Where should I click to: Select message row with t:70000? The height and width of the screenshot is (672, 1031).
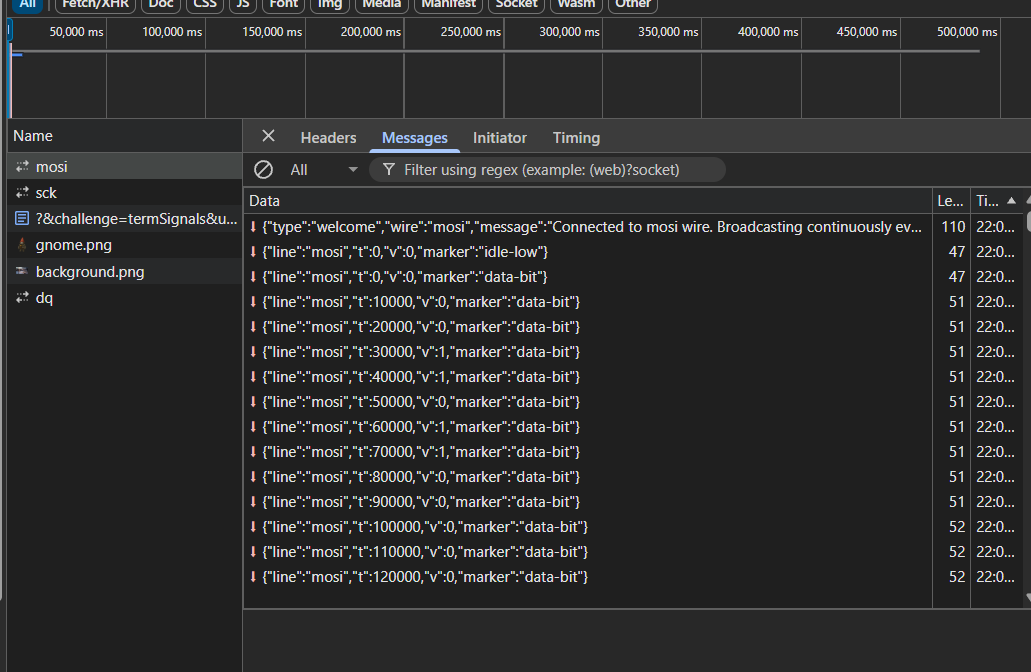point(634,452)
